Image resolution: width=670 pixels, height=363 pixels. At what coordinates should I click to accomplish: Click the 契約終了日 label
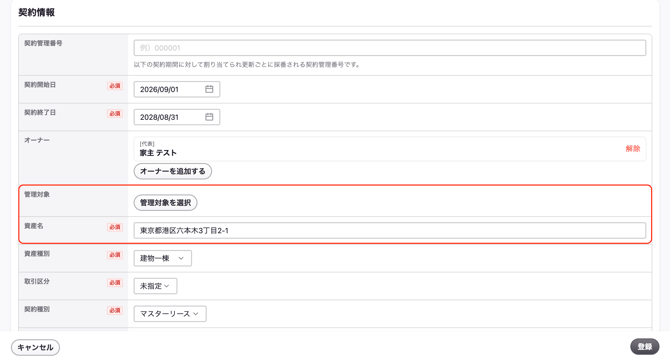pyautogui.click(x=40, y=113)
